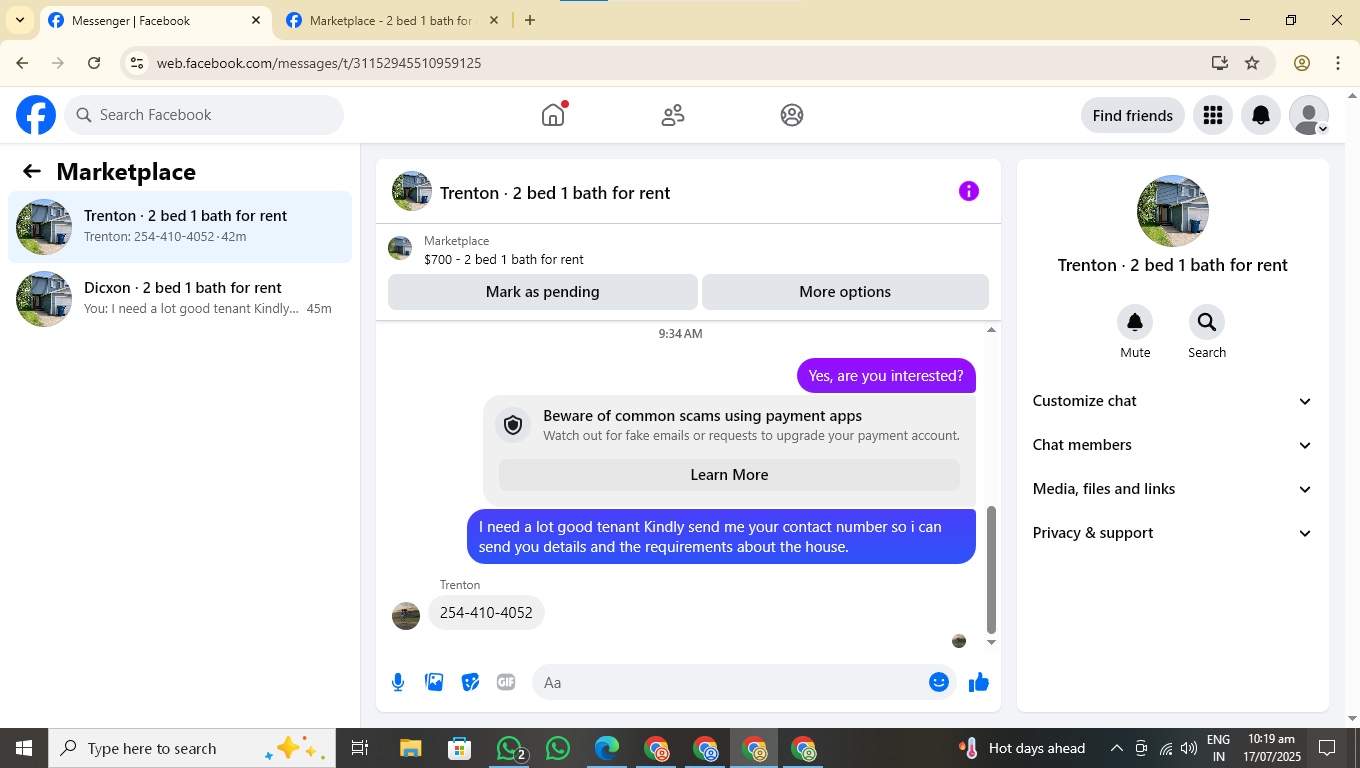Image resolution: width=1360 pixels, height=768 pixels.
Task: Switch to the Marketplace 2 bed 1 bath tab
Action: (390, 20)
